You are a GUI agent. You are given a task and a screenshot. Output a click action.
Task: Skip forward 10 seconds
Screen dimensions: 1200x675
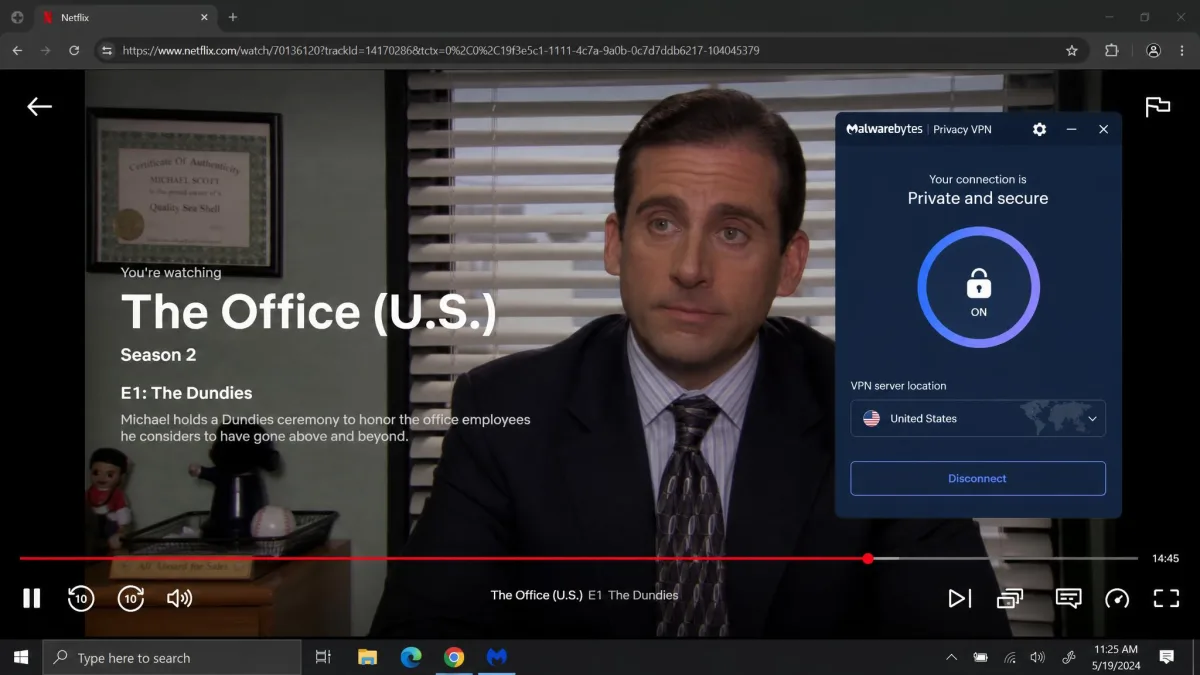pos(131,598)
